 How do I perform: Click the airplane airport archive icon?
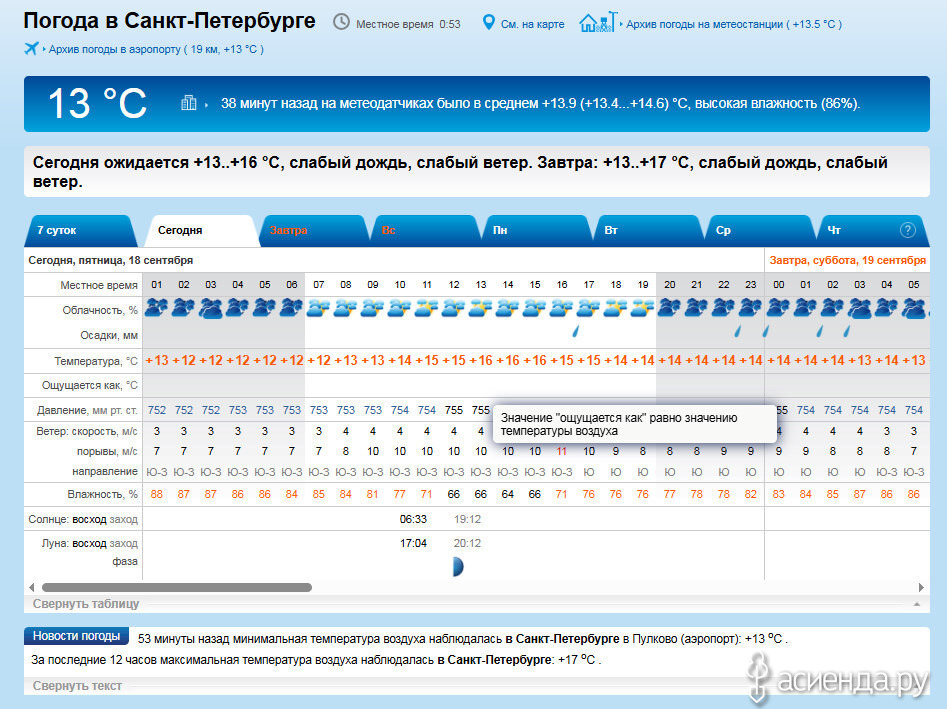click(x=31, y=48)
